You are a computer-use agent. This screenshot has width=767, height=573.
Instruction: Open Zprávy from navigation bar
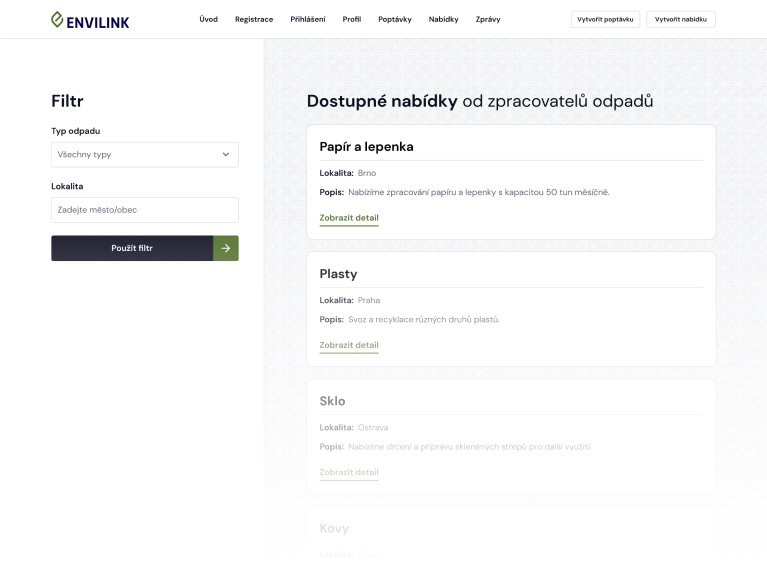(x=488, y=19)
